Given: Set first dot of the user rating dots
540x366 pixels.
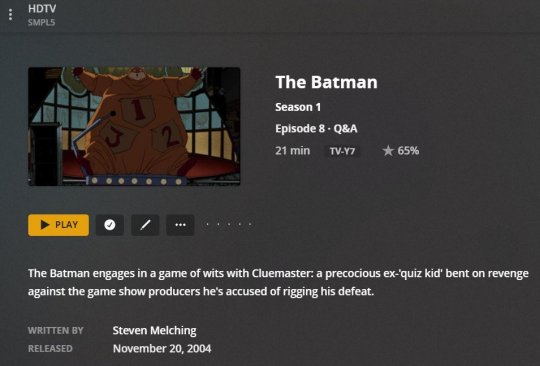Looking at the screenshot, I should point(207,224).
